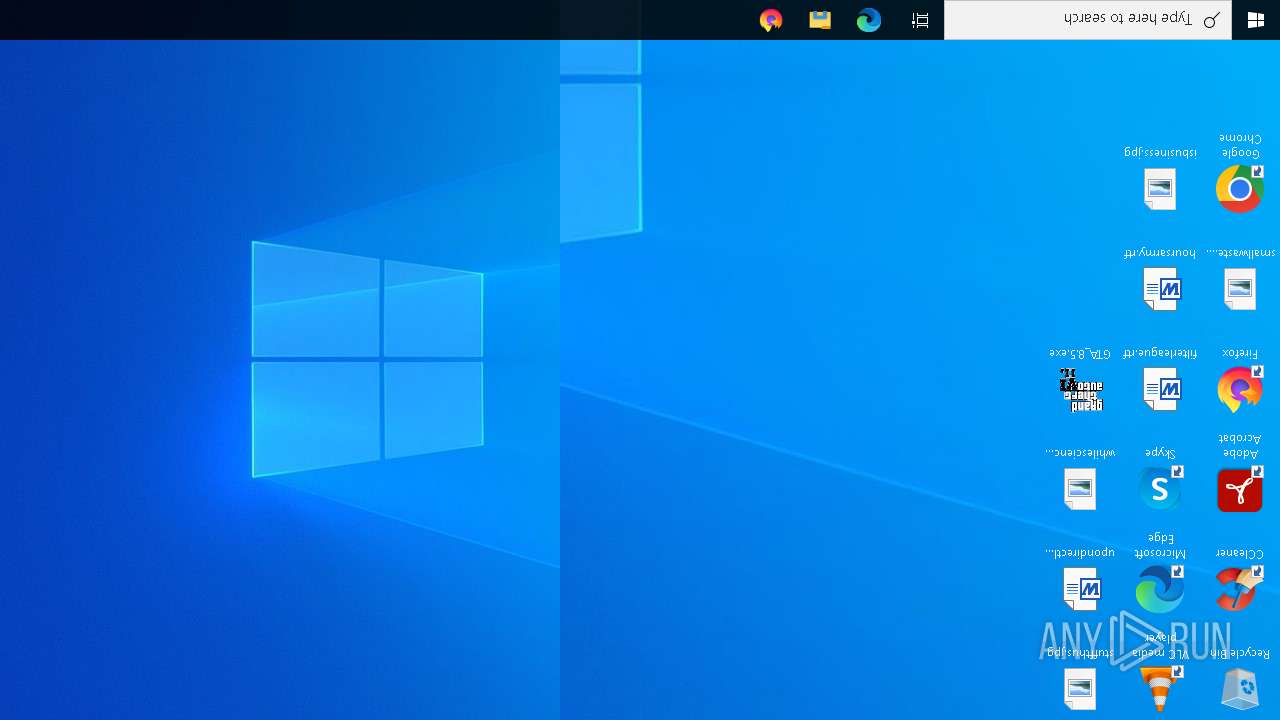Open the Recycle Bin icon
1280x720 pixels.
click(1240, 688)
